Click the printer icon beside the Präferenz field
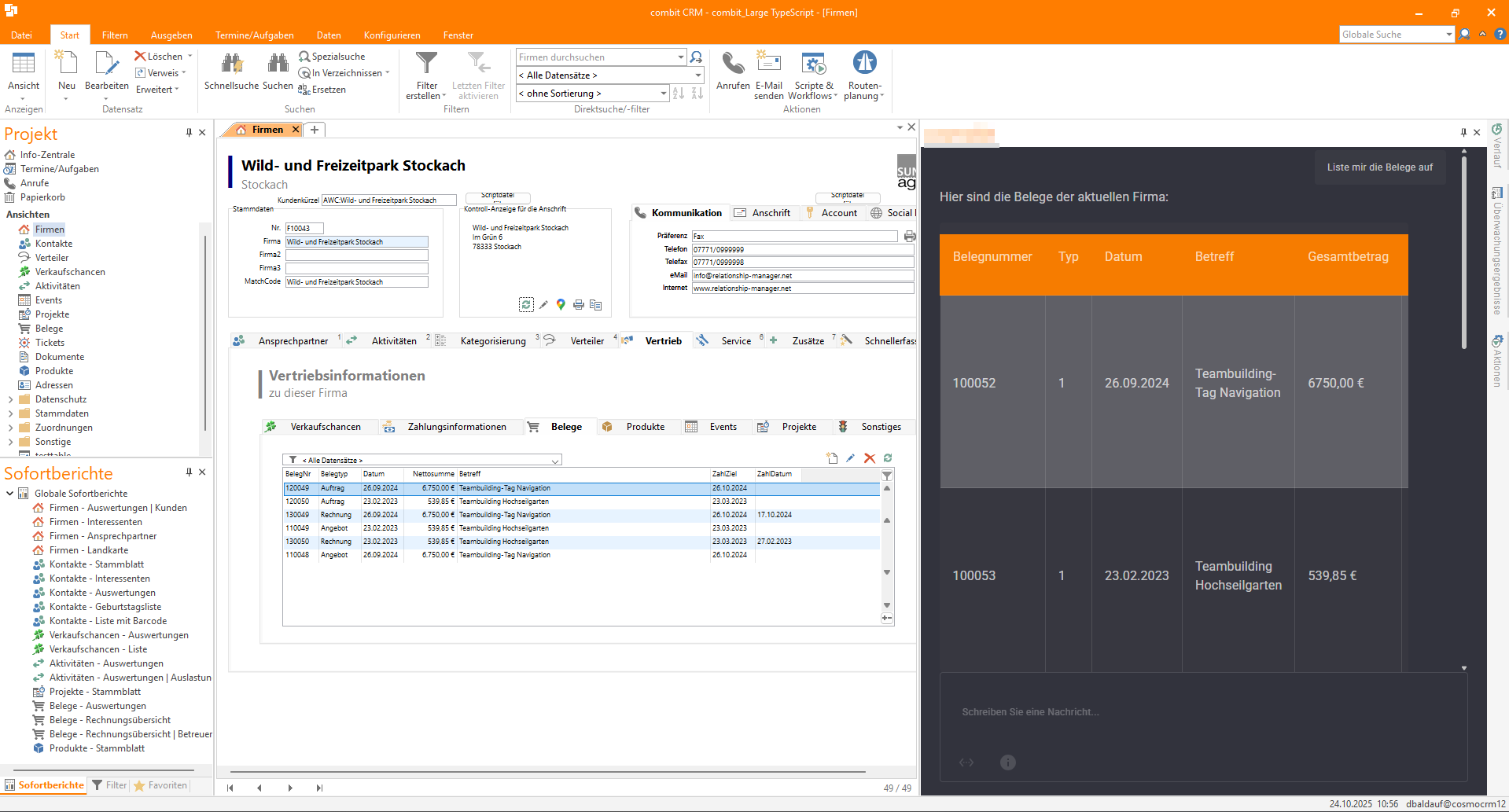 tap(910, 237)
